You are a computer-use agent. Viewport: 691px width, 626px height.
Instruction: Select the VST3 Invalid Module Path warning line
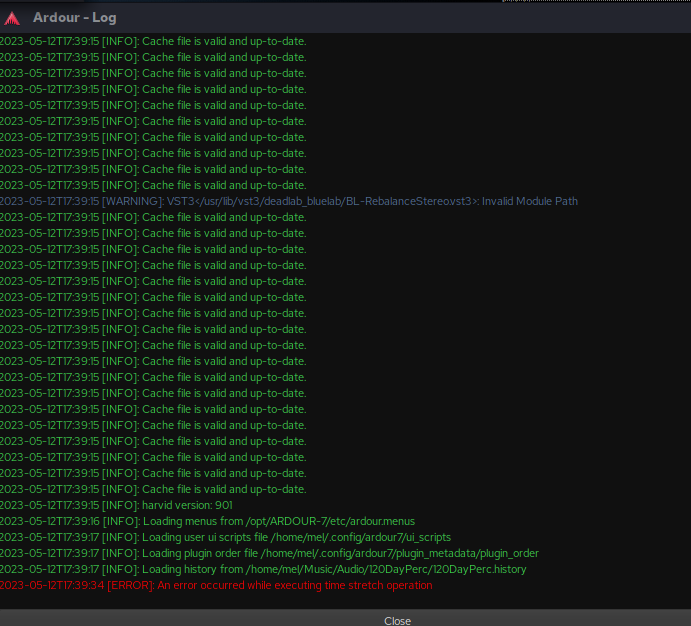point(288,201)
